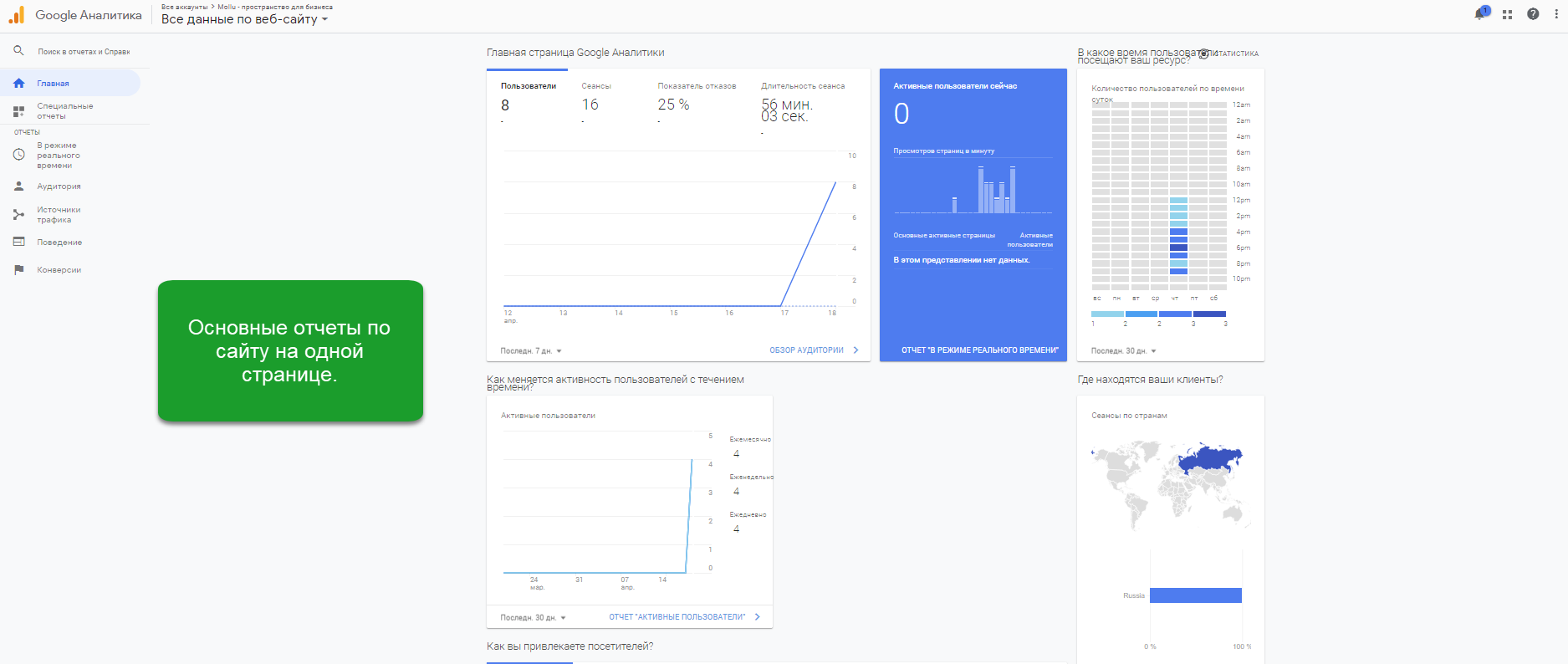Click the Основные активные страницы column header
Screen dimensions: 1568x664
tap(944, 236)
